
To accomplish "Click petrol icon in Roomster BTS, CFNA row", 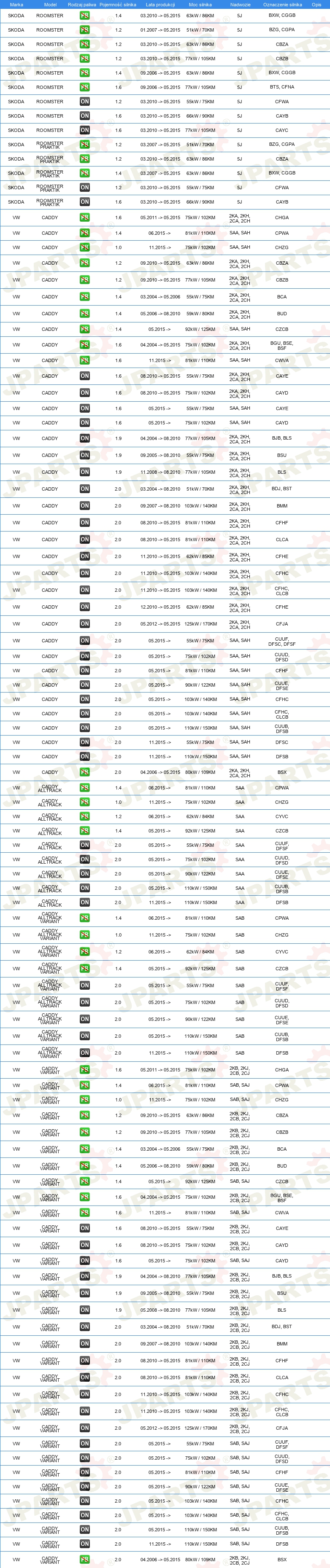I will 85,87.
